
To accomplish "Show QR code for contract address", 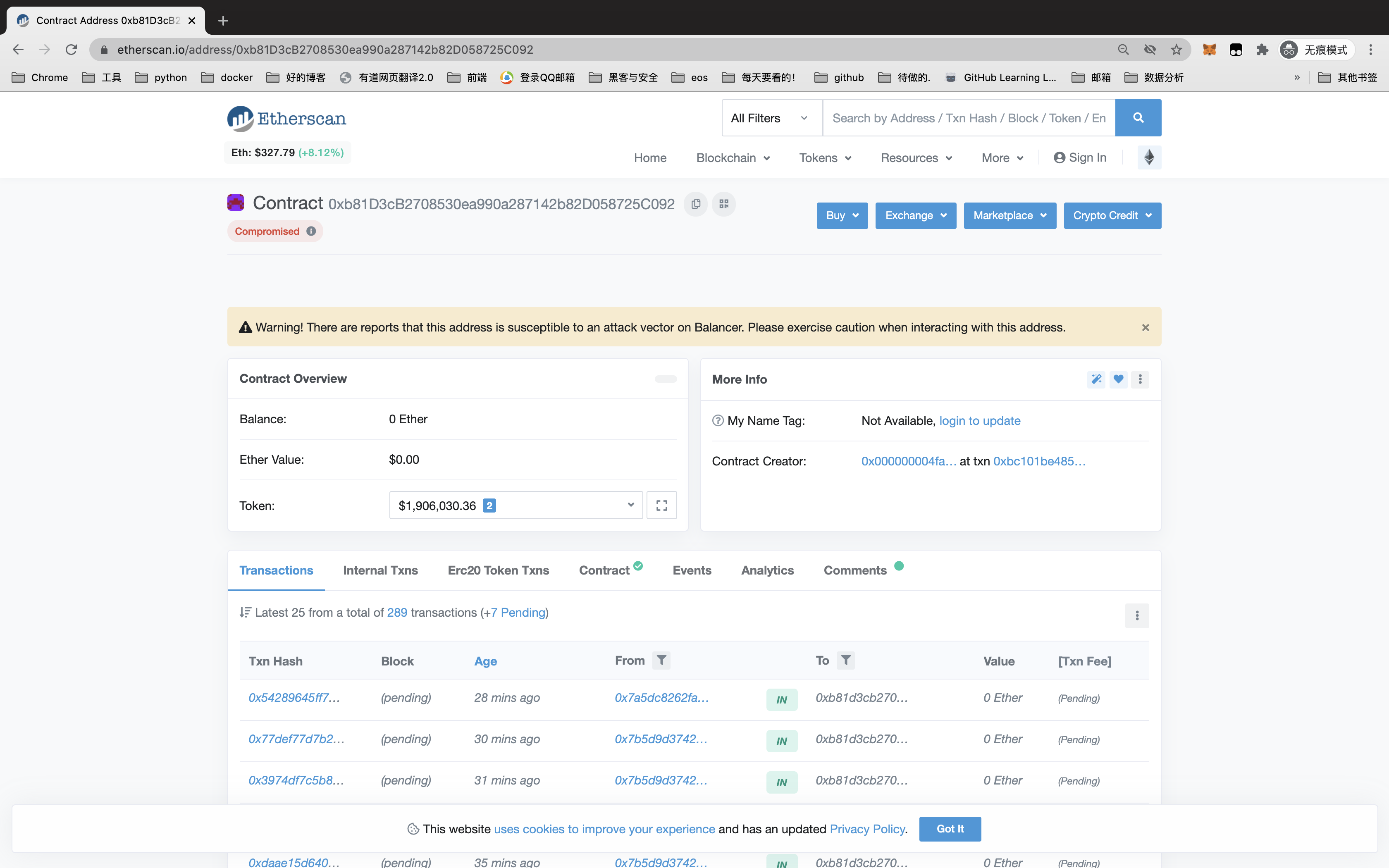I will pyautogui.click(x=724, y=204).
